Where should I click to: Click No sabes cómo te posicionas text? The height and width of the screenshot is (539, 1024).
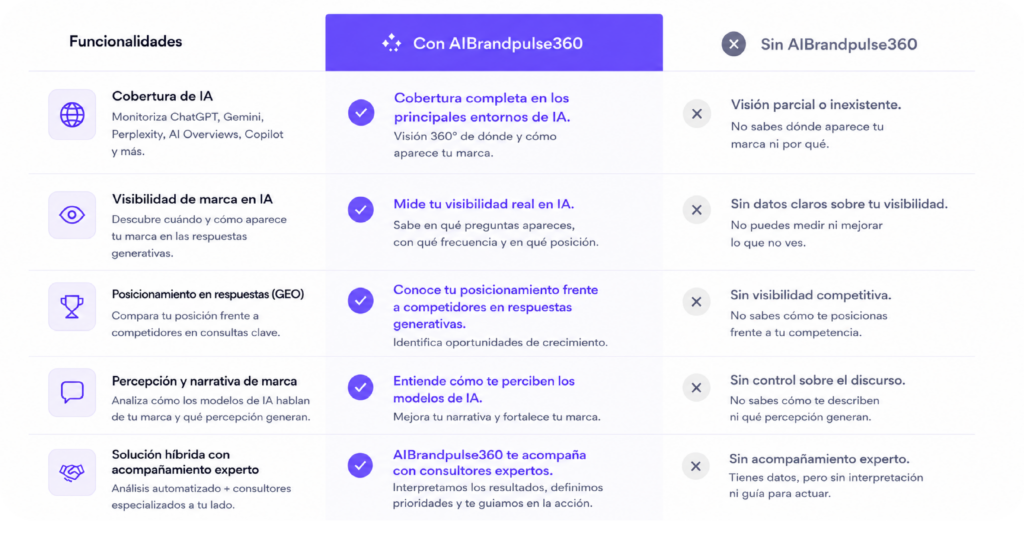[x=808, y=324]
